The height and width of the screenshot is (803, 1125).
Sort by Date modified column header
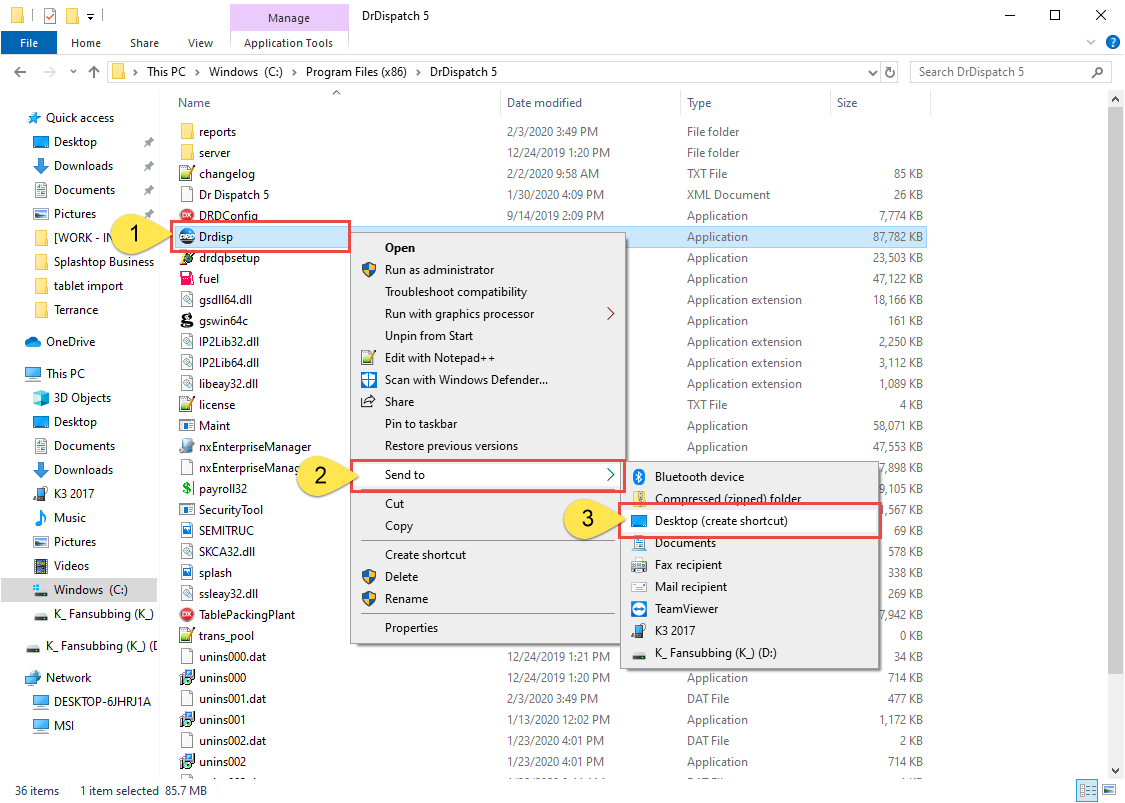pos(590,103)
